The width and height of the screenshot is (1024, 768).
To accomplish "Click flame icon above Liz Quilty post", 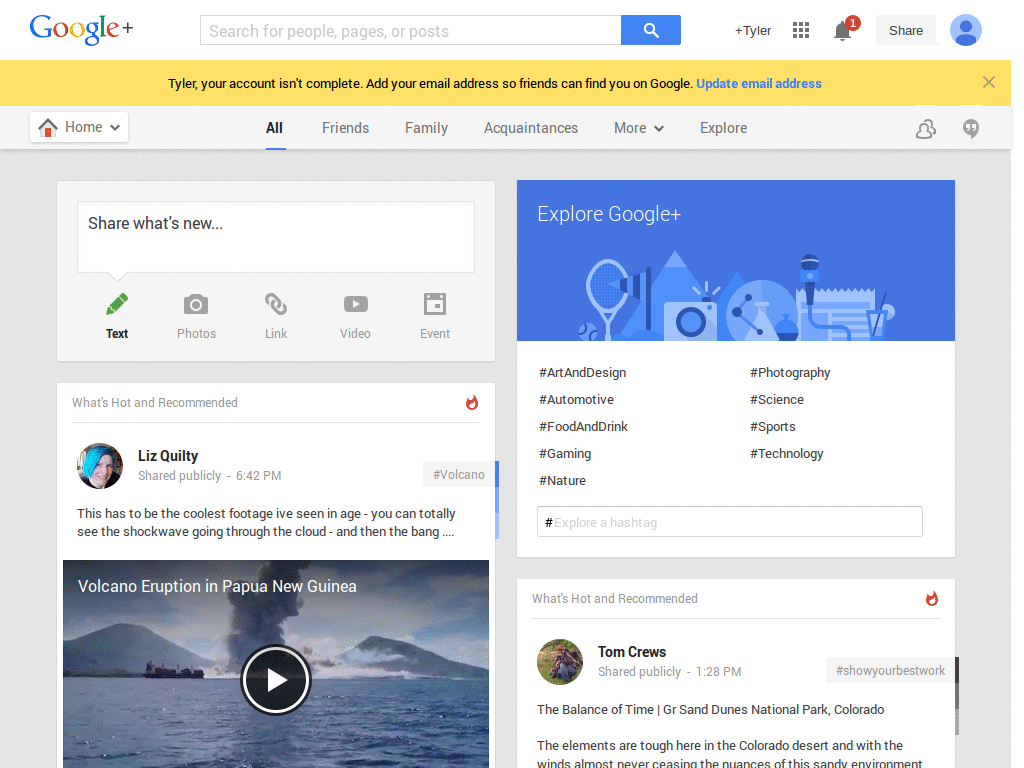I will point(472,402).
